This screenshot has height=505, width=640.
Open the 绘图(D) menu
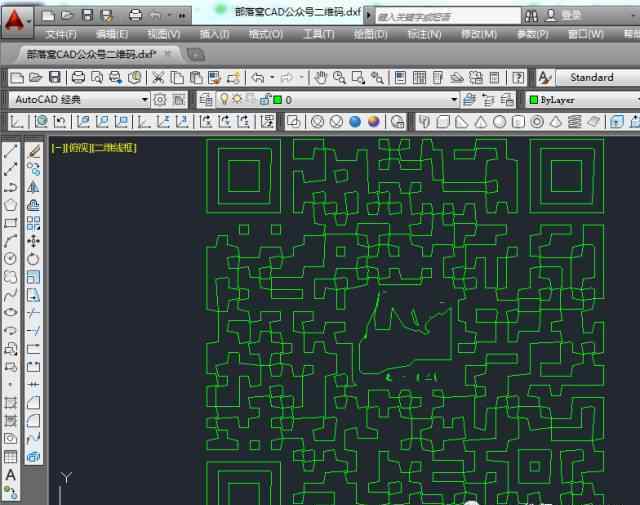click(370, 34)
